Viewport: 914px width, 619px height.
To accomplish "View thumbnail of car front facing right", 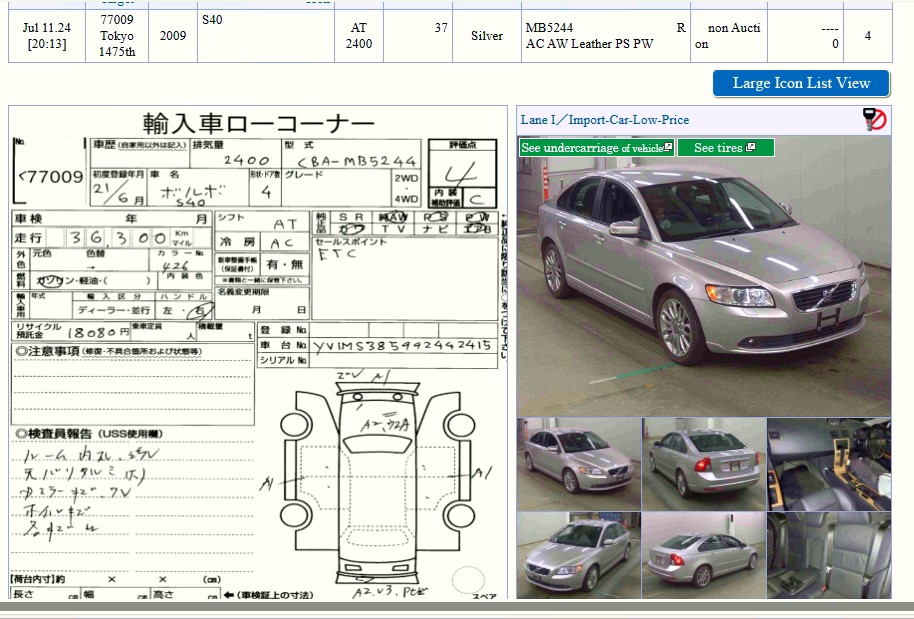I will click(579, 464).
